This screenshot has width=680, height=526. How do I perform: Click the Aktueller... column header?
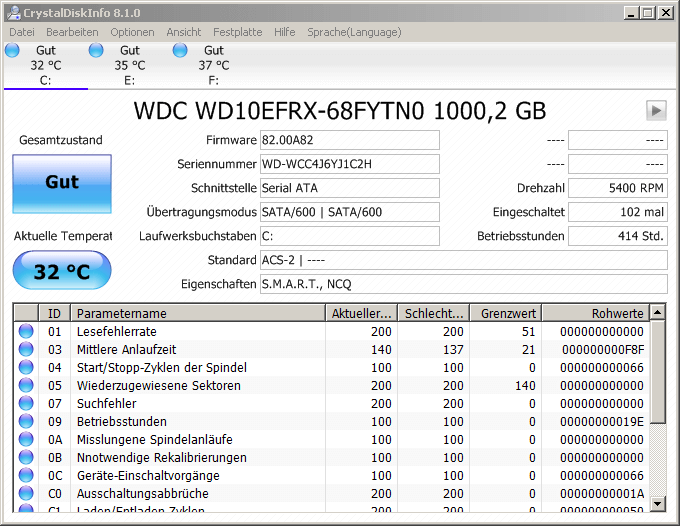coord(361,313)
